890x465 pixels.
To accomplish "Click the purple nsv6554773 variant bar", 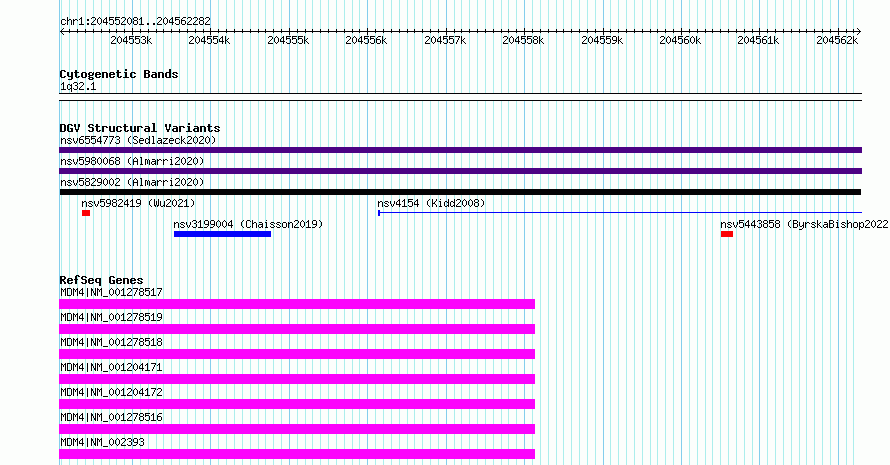I will (460, 150).
